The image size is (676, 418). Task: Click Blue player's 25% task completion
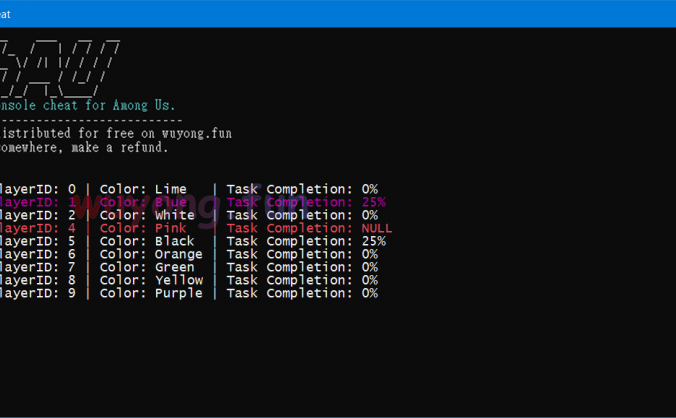coord(373,202)
